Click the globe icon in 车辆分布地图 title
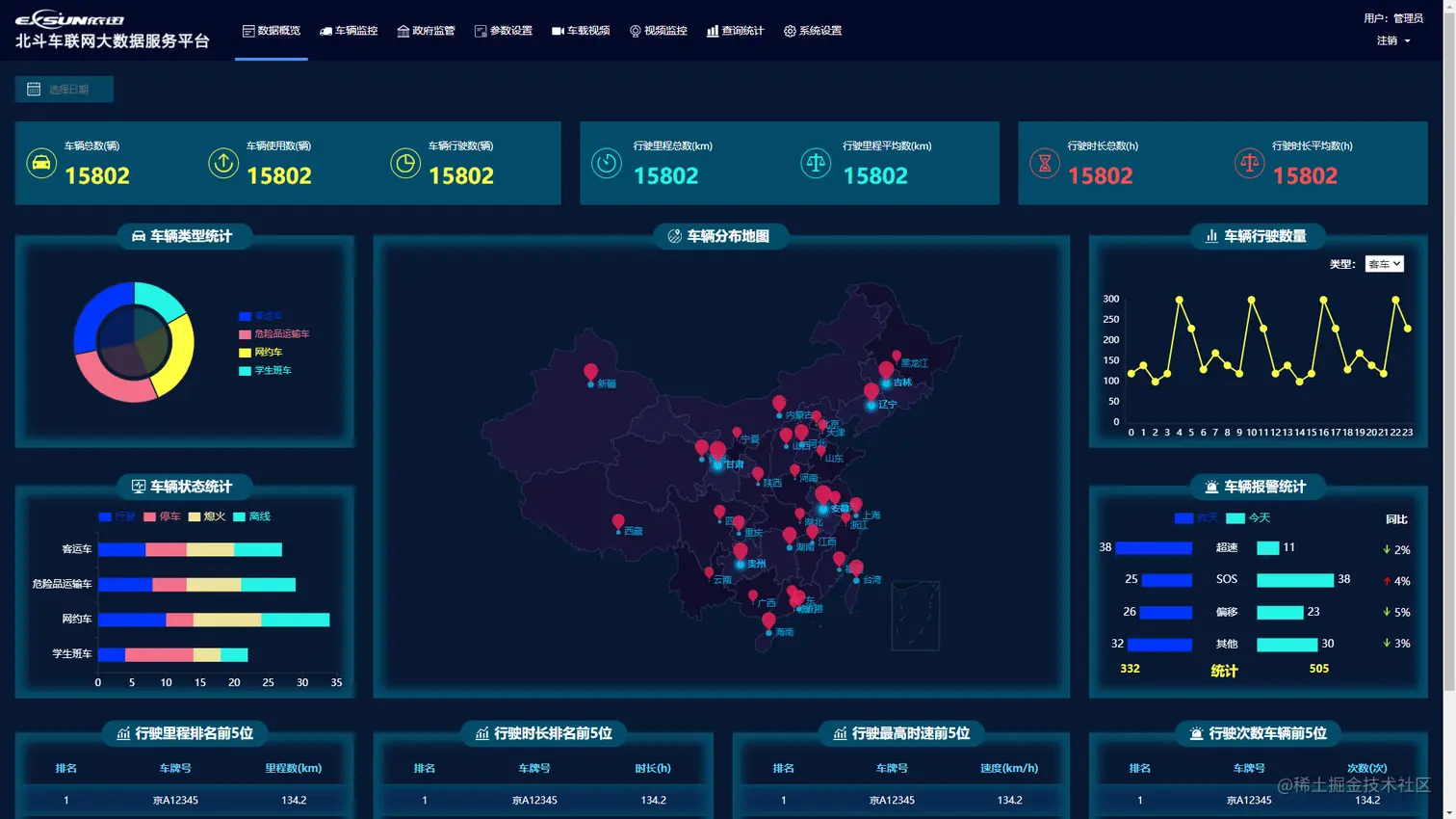 click(x=675, y=236)
